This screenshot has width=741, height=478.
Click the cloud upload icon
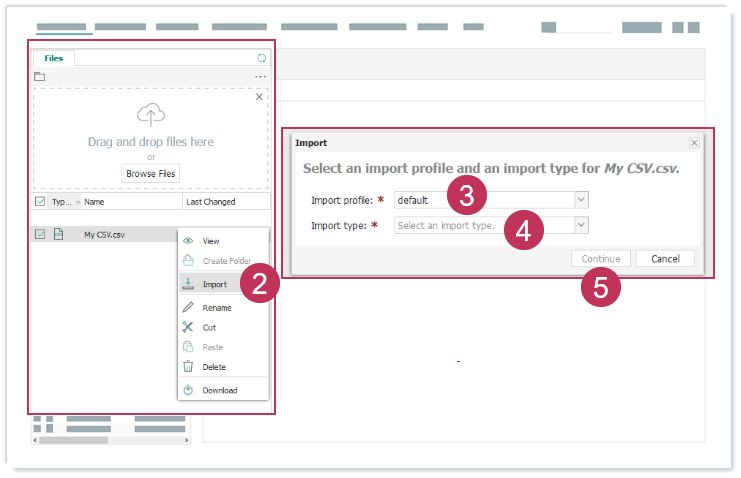(x=150, y=115)
